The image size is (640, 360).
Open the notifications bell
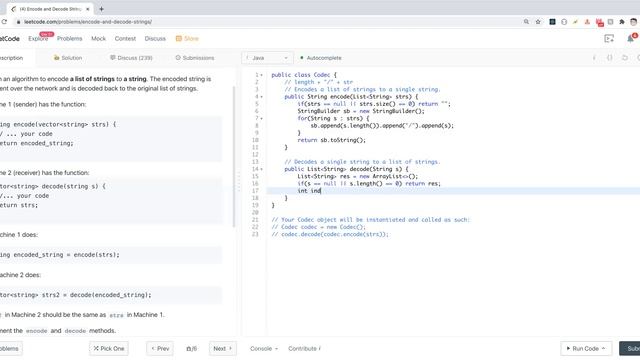631,39
